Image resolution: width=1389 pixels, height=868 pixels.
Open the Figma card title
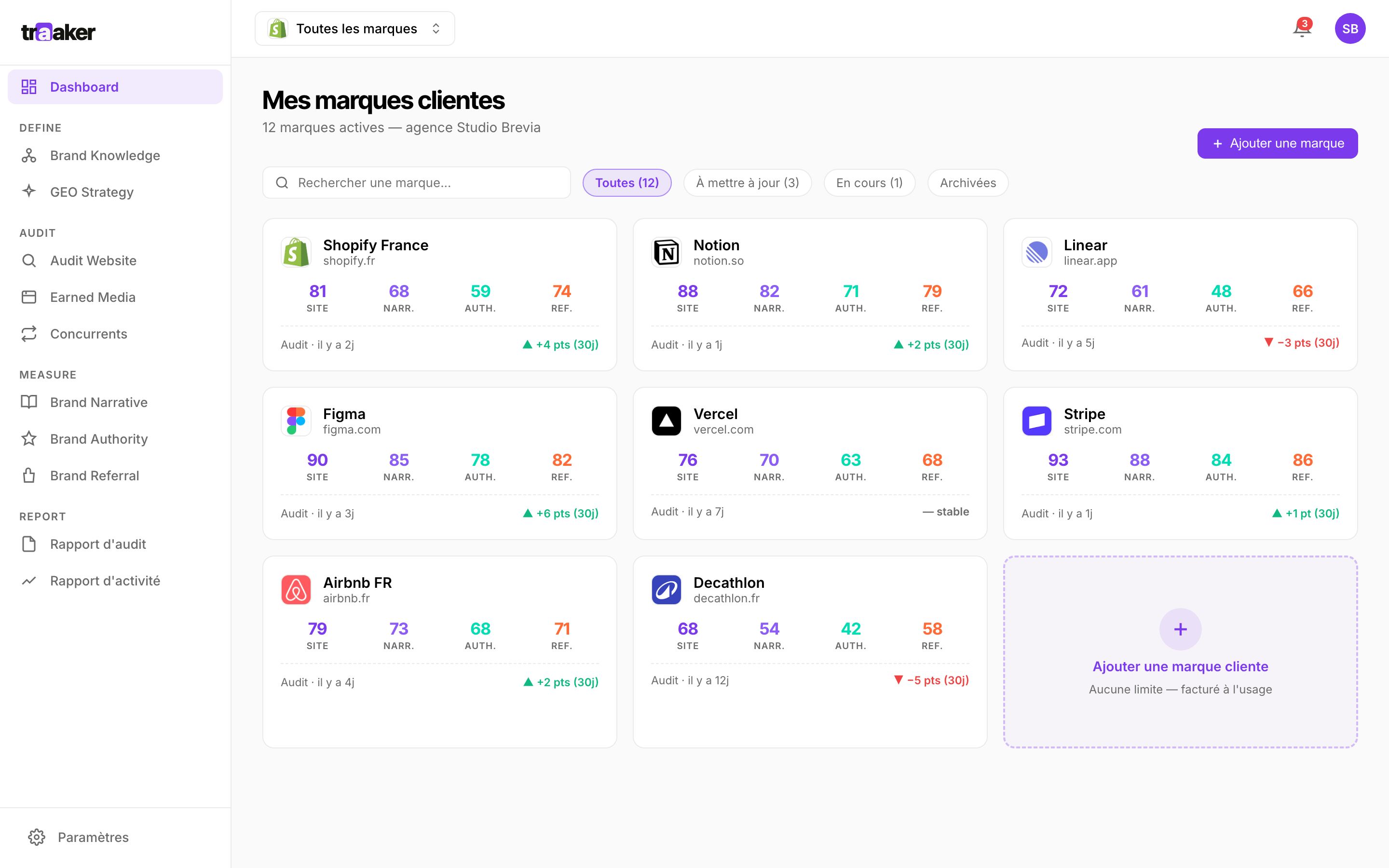coord(344,414)
